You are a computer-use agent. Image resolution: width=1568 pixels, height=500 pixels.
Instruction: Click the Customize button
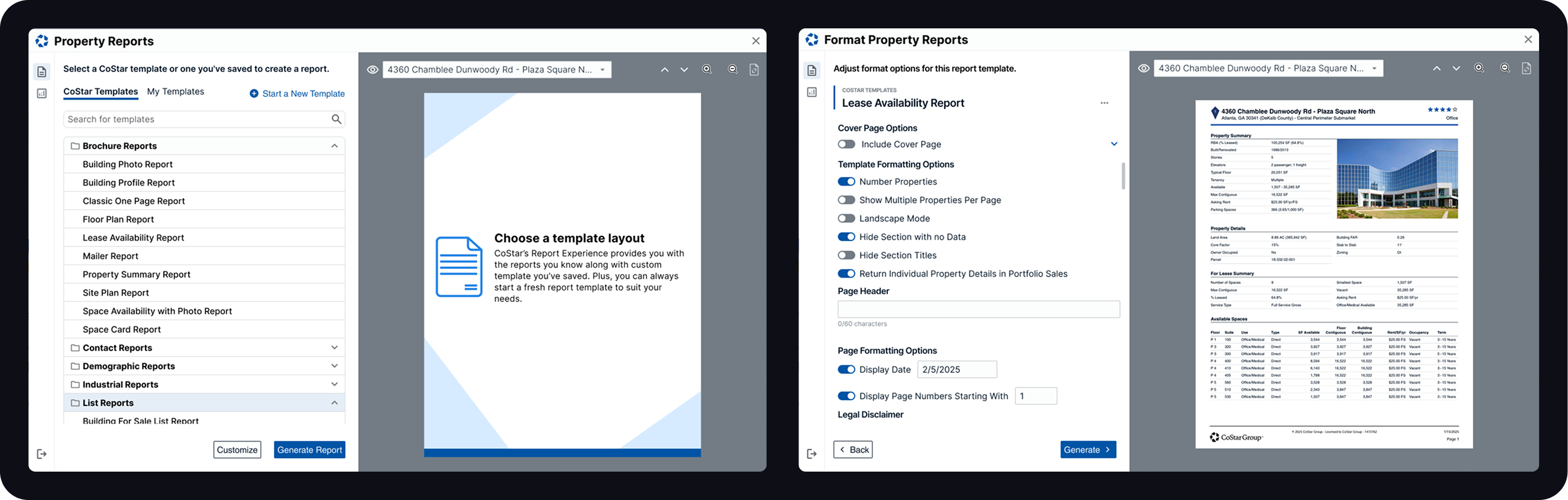click(237, 450)
